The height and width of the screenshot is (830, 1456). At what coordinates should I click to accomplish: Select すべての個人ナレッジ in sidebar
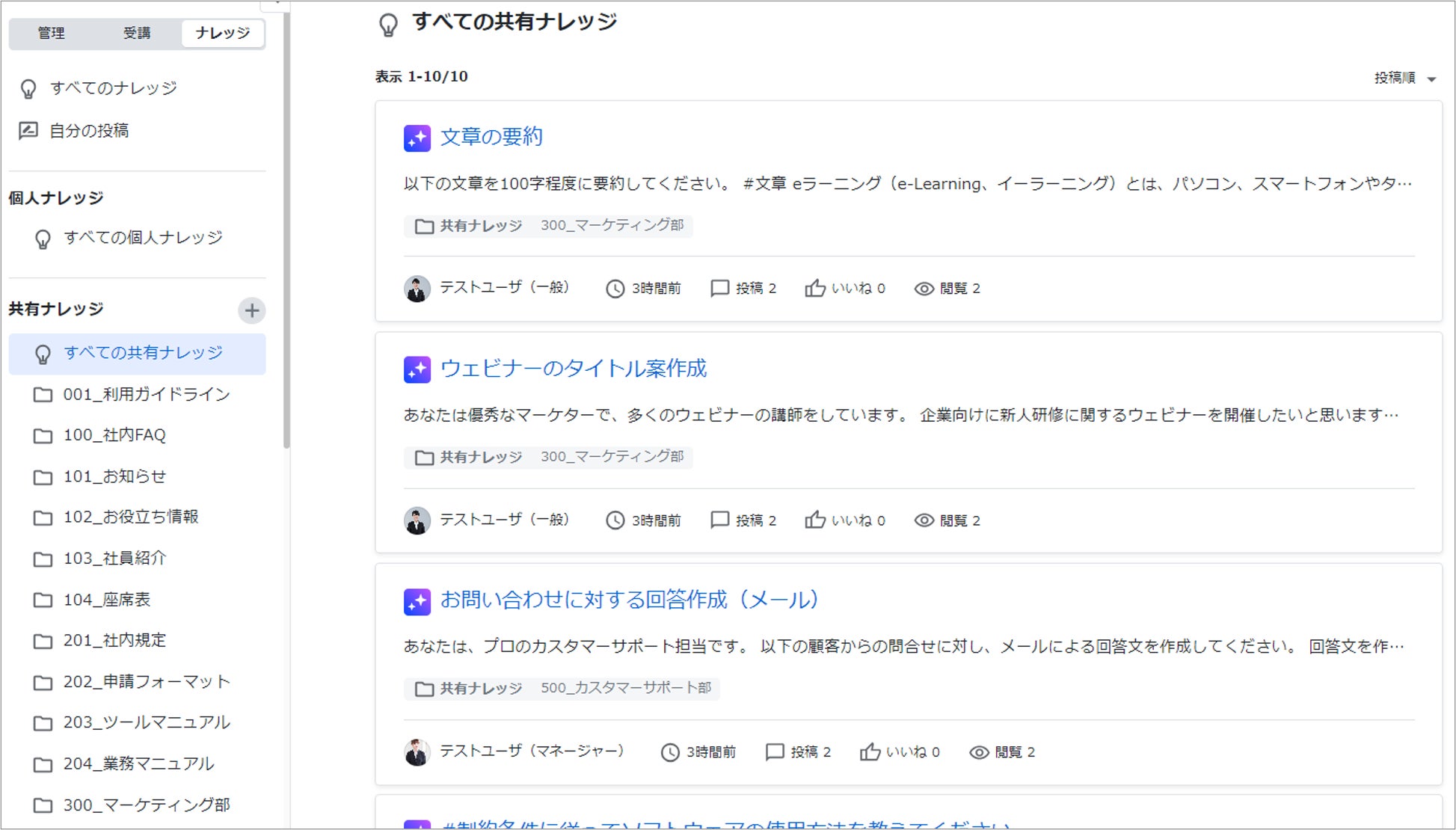point(142,238)
